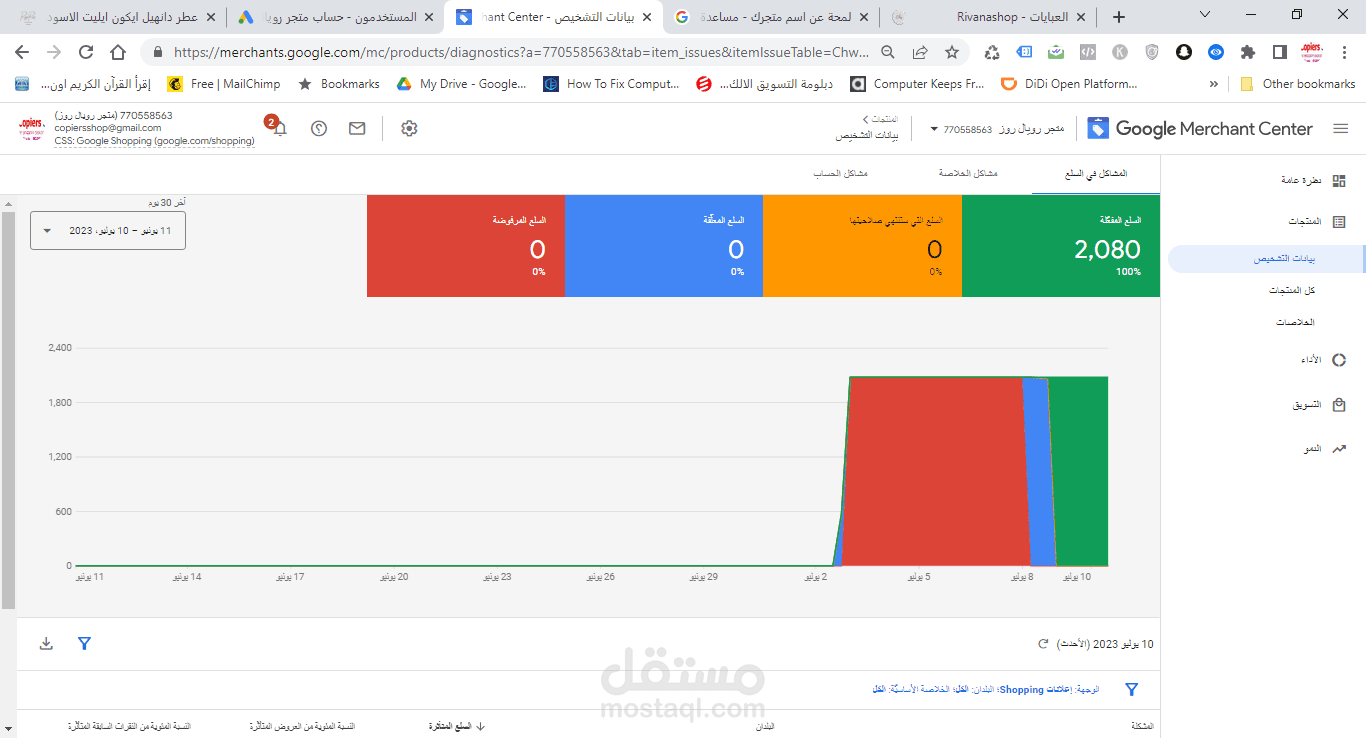
Task: Sort by affected items (السلع المتأثرة) column
Action: coord(458,726)
